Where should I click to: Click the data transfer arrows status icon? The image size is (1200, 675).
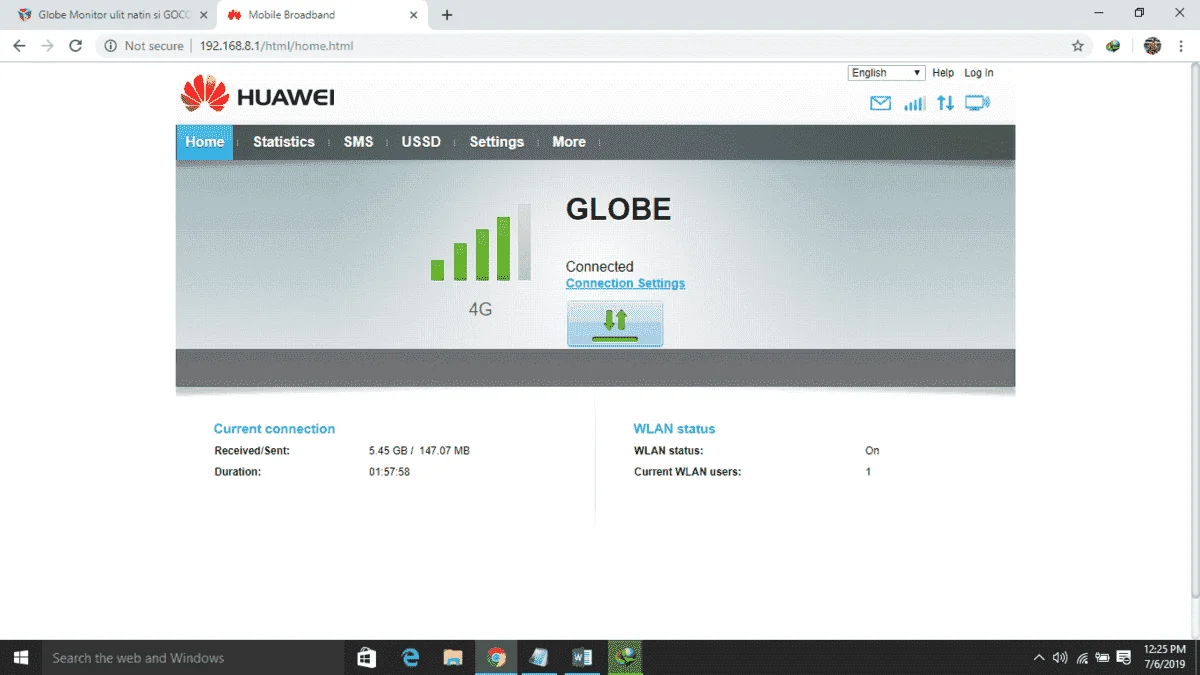(x=945, y=103)
